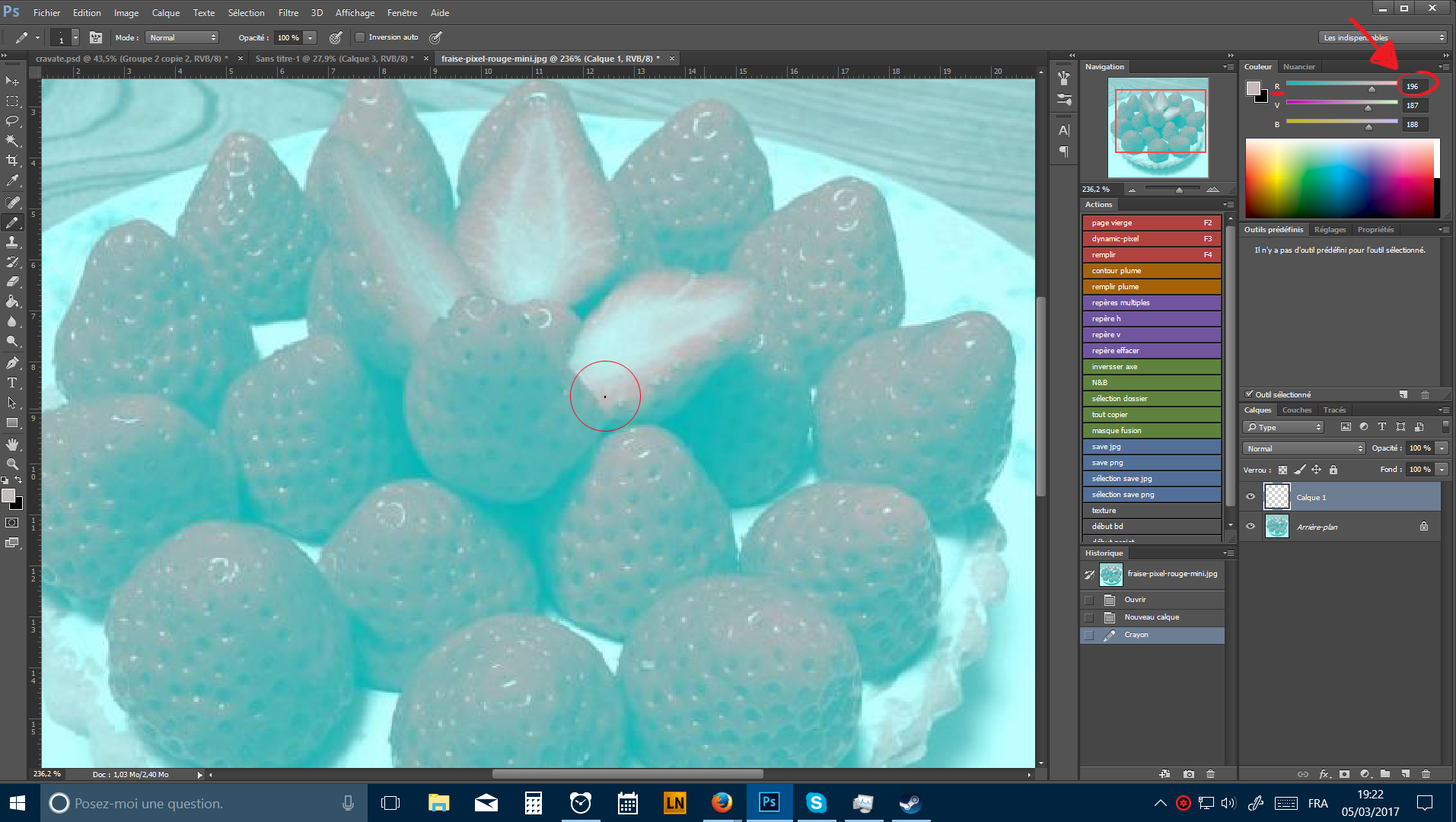Pick the Crop tool
1456x822 pixels.
tap(12, 161)
